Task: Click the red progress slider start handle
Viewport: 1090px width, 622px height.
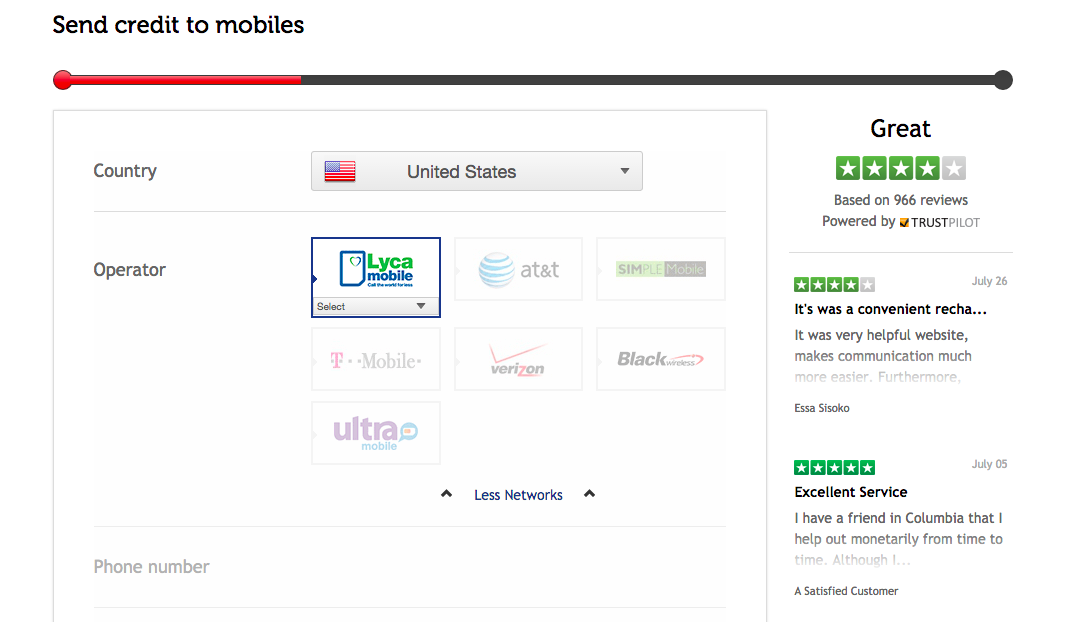Action: coord(63,80)
